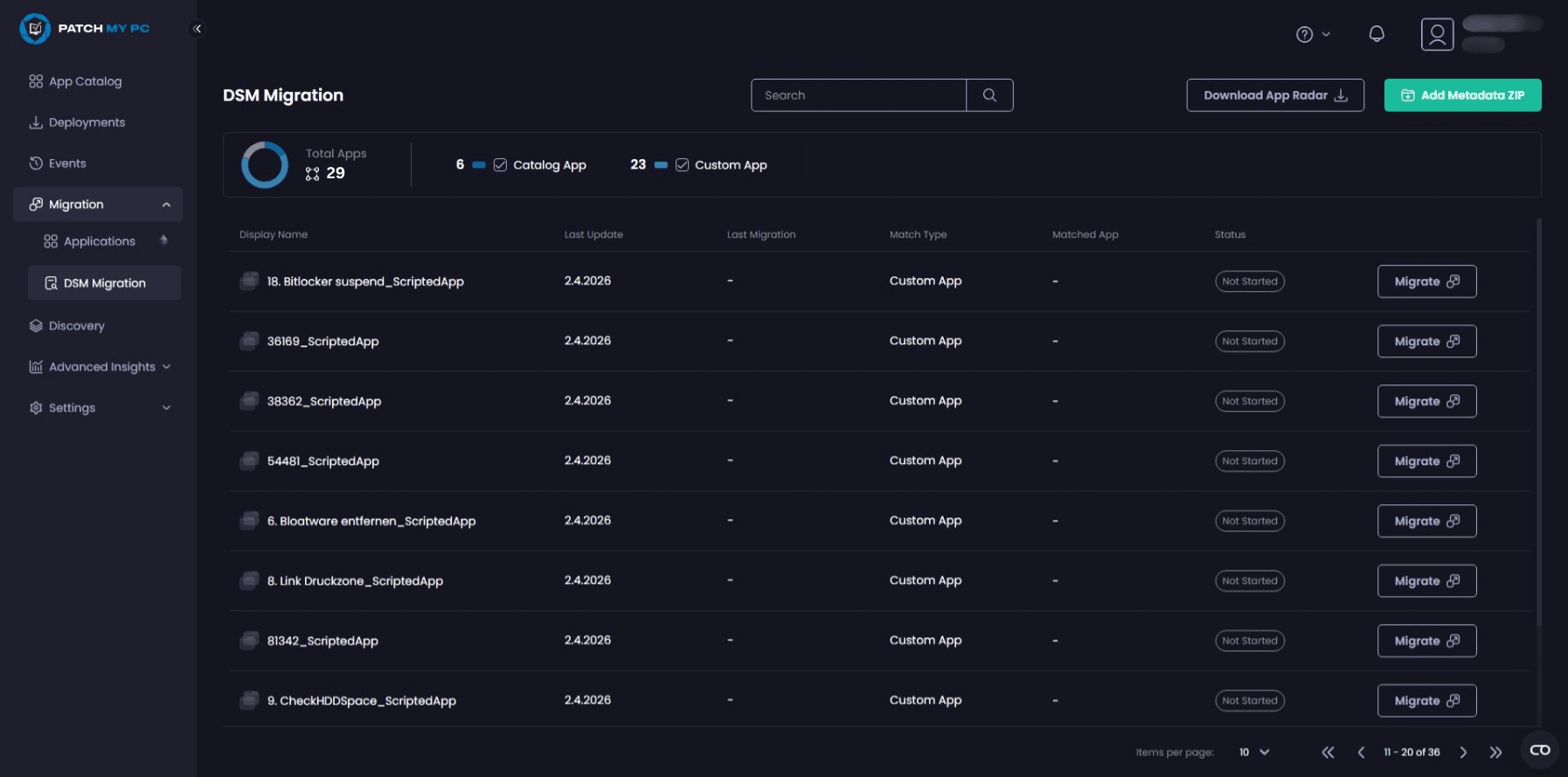This screenshot has width=1568, height=777.
Task: Collapse the Migration menu section
Action: click(x=166, y=205)
